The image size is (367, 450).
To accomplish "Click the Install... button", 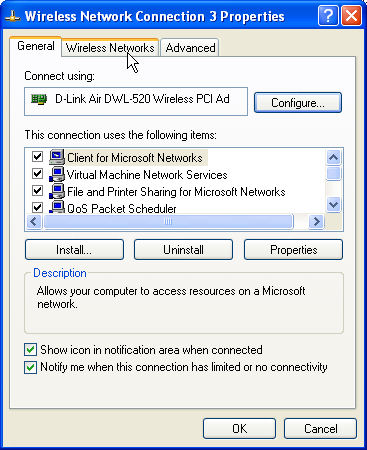I will (74, 250).
